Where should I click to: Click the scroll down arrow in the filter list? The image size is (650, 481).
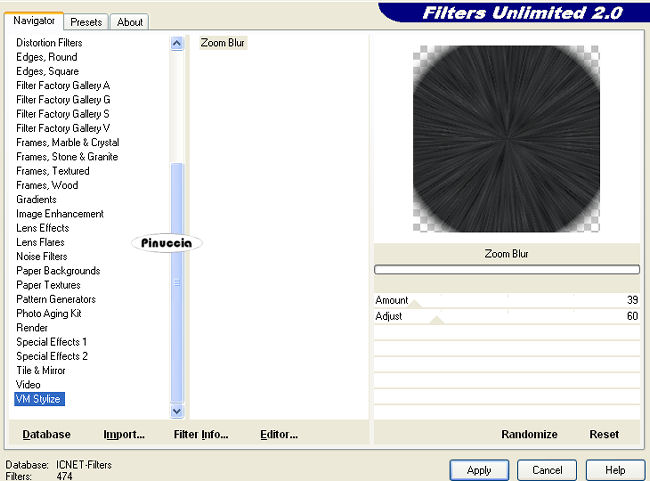click(177, 411)
